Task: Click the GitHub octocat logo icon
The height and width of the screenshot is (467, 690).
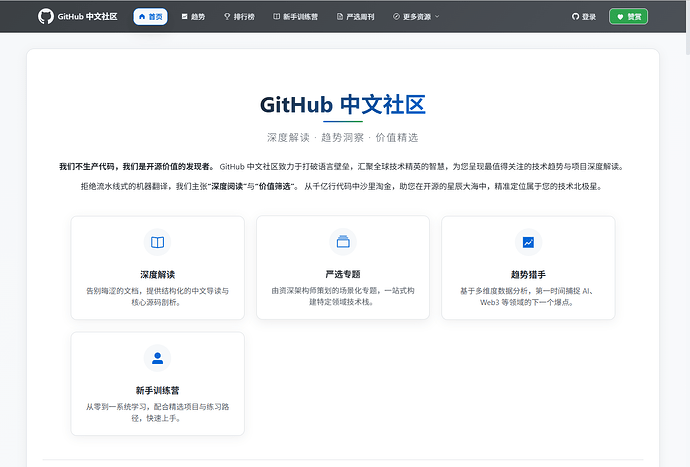Action: [46, 16]
